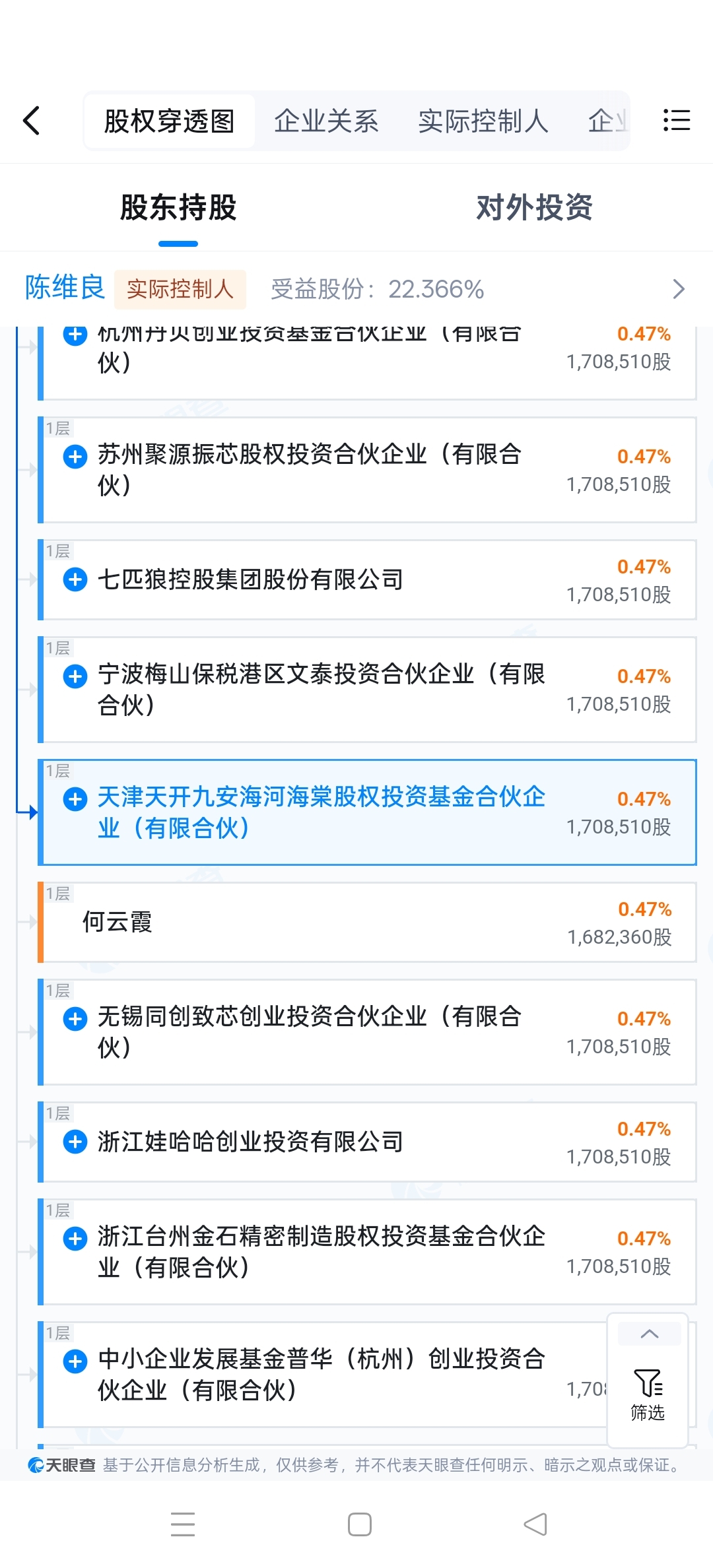This screenshot has height=1568, width=713.
Task: Expand 天津天开九安海河海棠 plus icon
Action: pos(75,799)
